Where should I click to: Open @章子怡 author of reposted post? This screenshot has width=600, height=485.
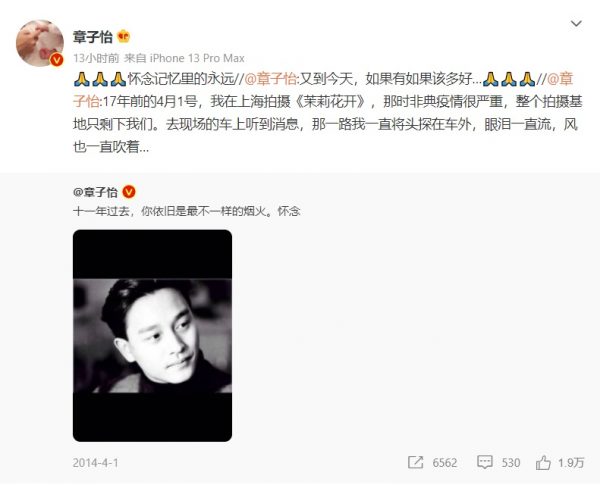95,192
